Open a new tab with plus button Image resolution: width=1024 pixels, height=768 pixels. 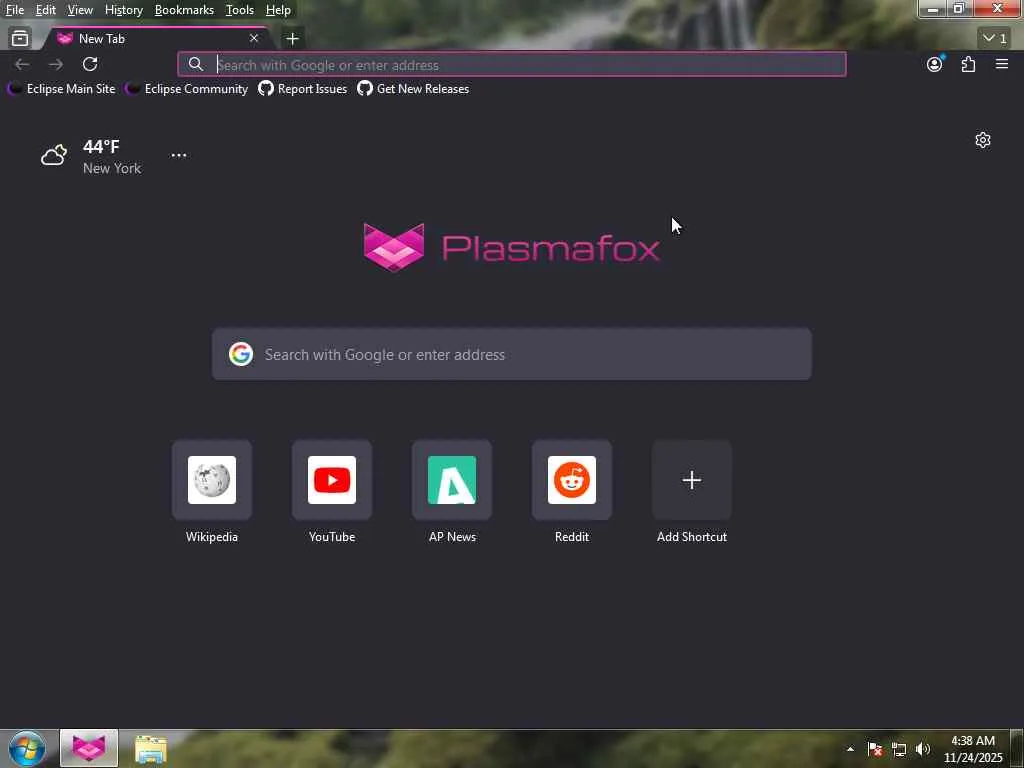tap(293, 39)
